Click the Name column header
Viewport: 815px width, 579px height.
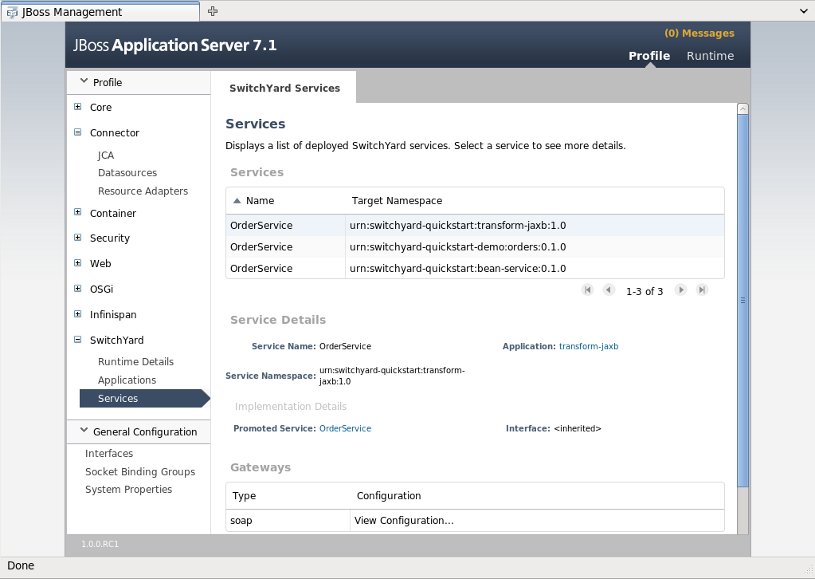tap(260, 201)
